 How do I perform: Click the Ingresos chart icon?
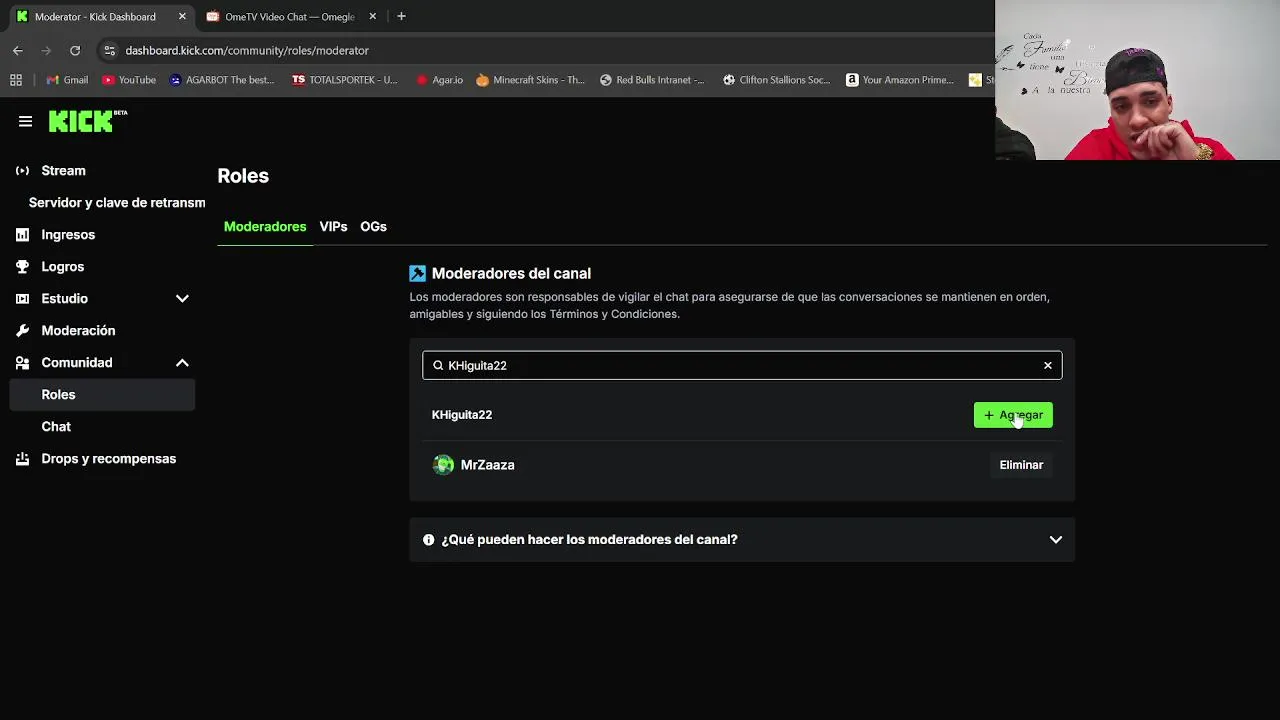(22, 235)
